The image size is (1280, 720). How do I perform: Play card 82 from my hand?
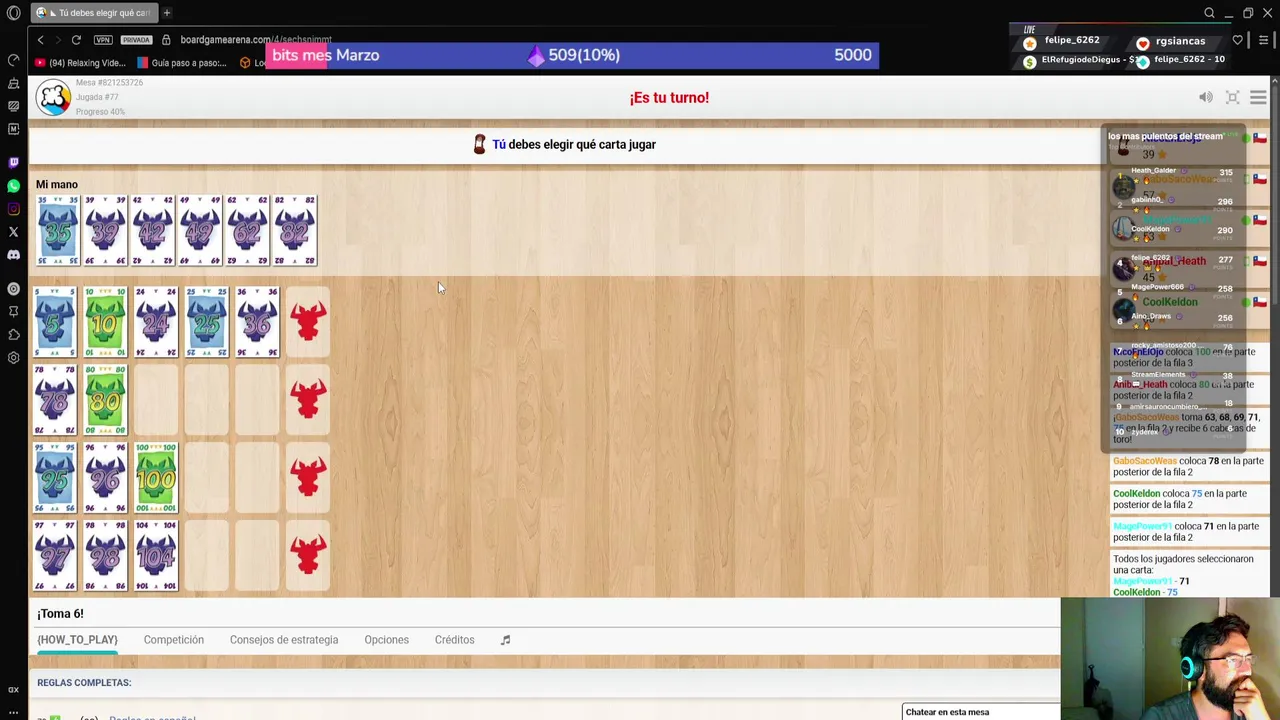pyautogui.click(x=295, y=231)
